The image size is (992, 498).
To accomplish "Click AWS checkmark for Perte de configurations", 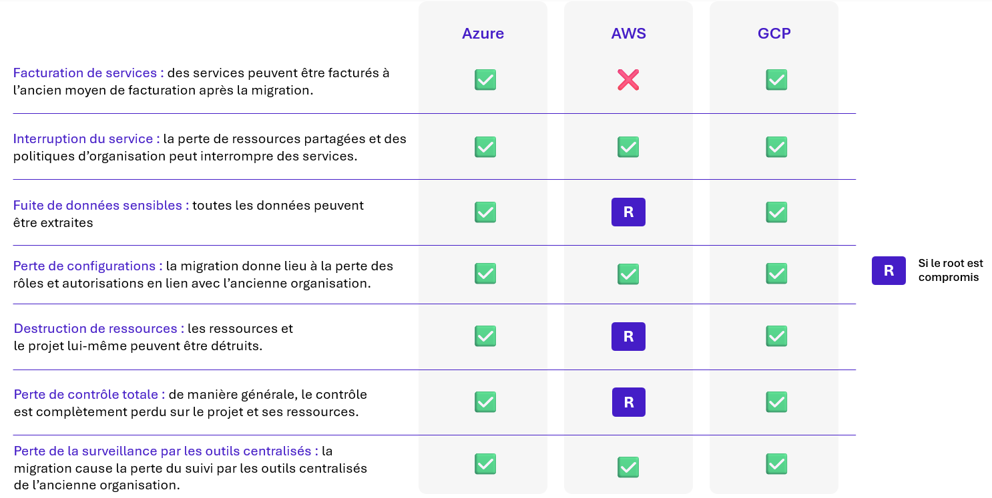I will pyautogui.click(x=628, y=273).
